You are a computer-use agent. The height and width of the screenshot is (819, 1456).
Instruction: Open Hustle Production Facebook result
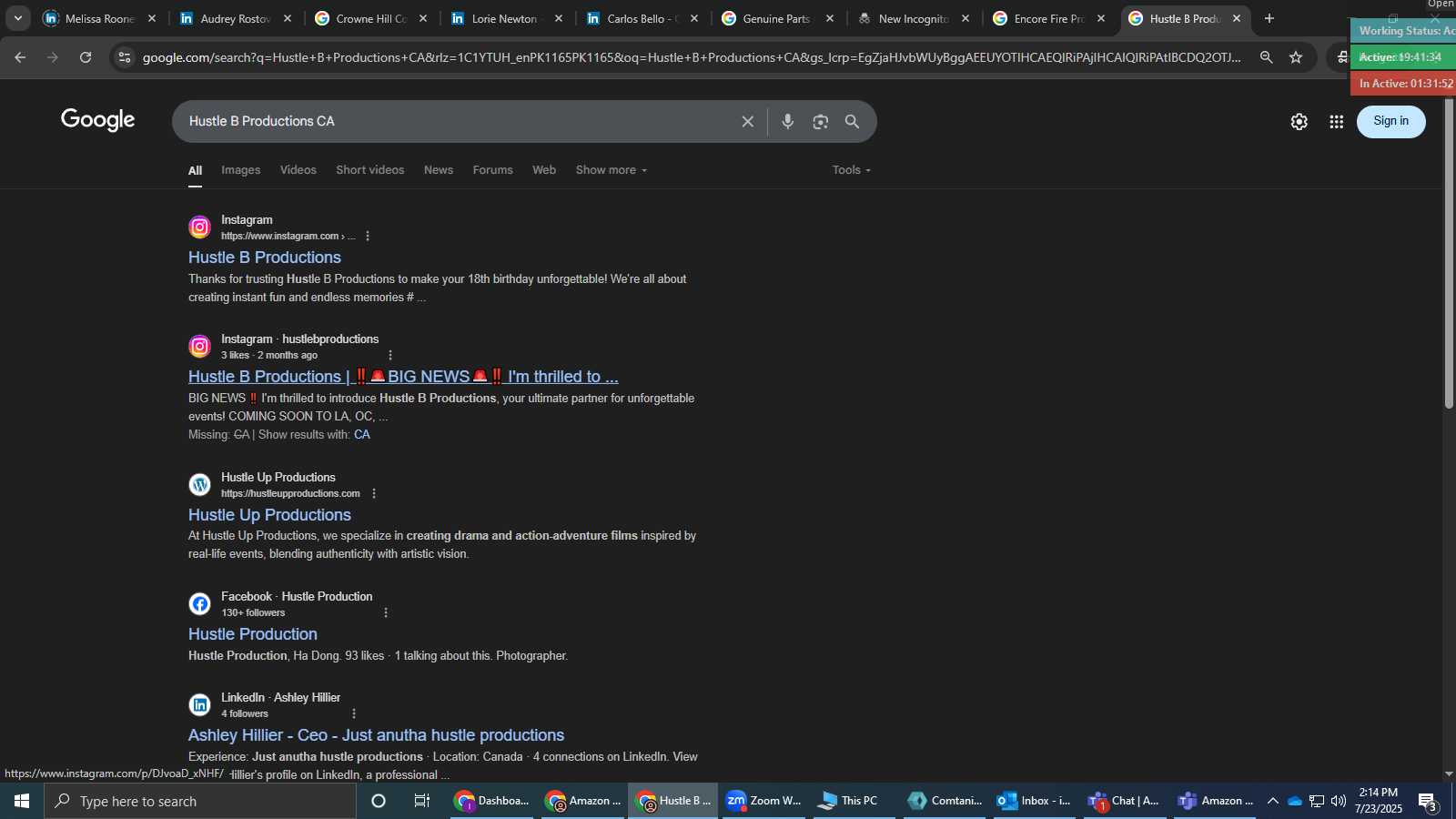point(253,634)
